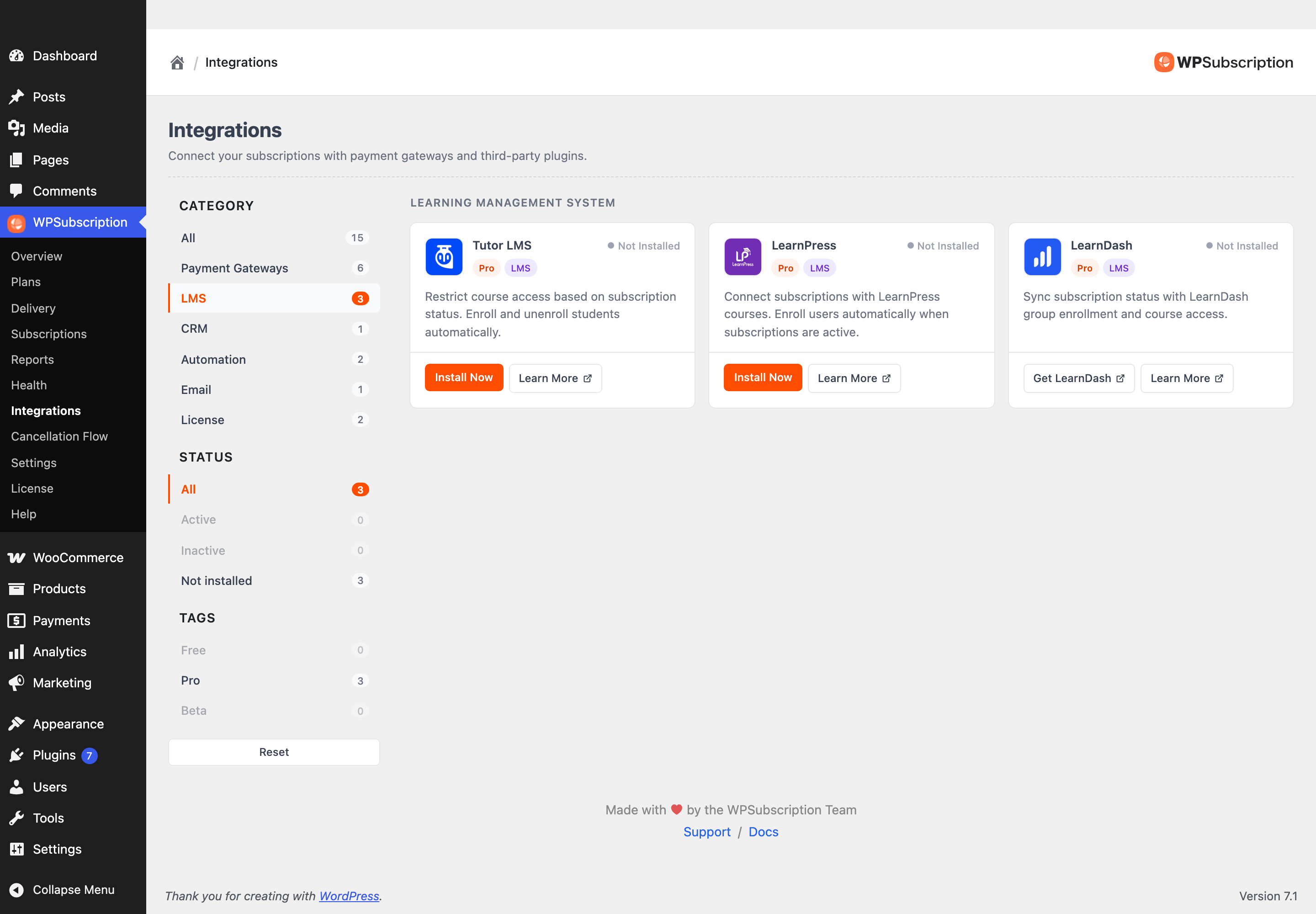Filter by Active status
This screenshot has width=1316, height=914.
point(274,520)
